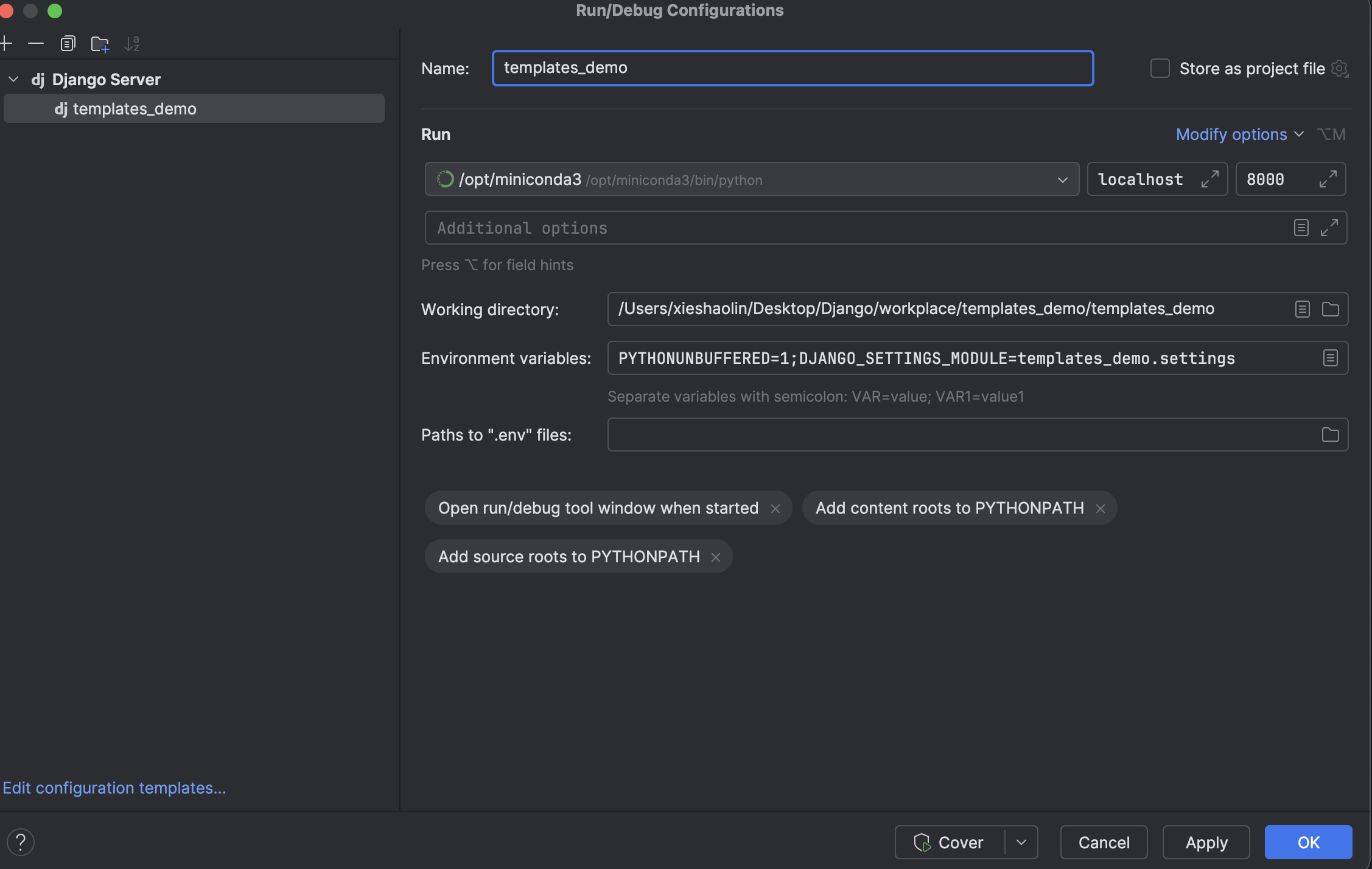The width and height of the screenshot is (1372, 869).
Task: Open the Cover button dropdown arrow
Action: coord(1021,843)
